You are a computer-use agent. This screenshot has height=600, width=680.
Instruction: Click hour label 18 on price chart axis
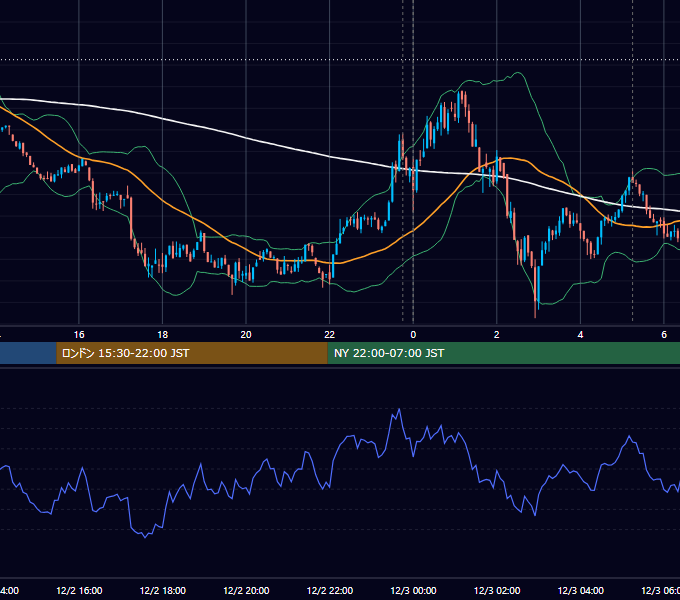click(x=163, y=335)
